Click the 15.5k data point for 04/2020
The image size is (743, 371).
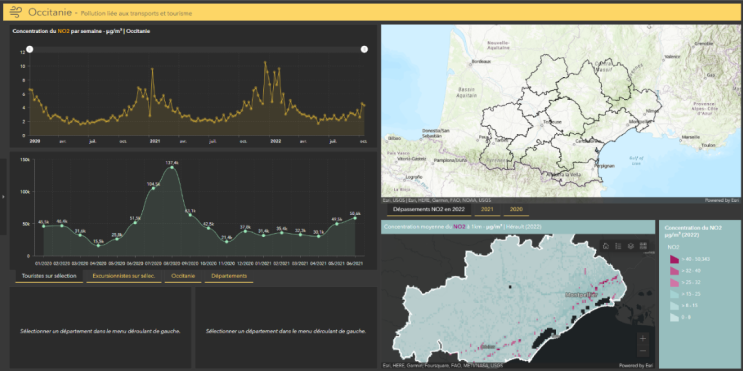pos(99,245)
